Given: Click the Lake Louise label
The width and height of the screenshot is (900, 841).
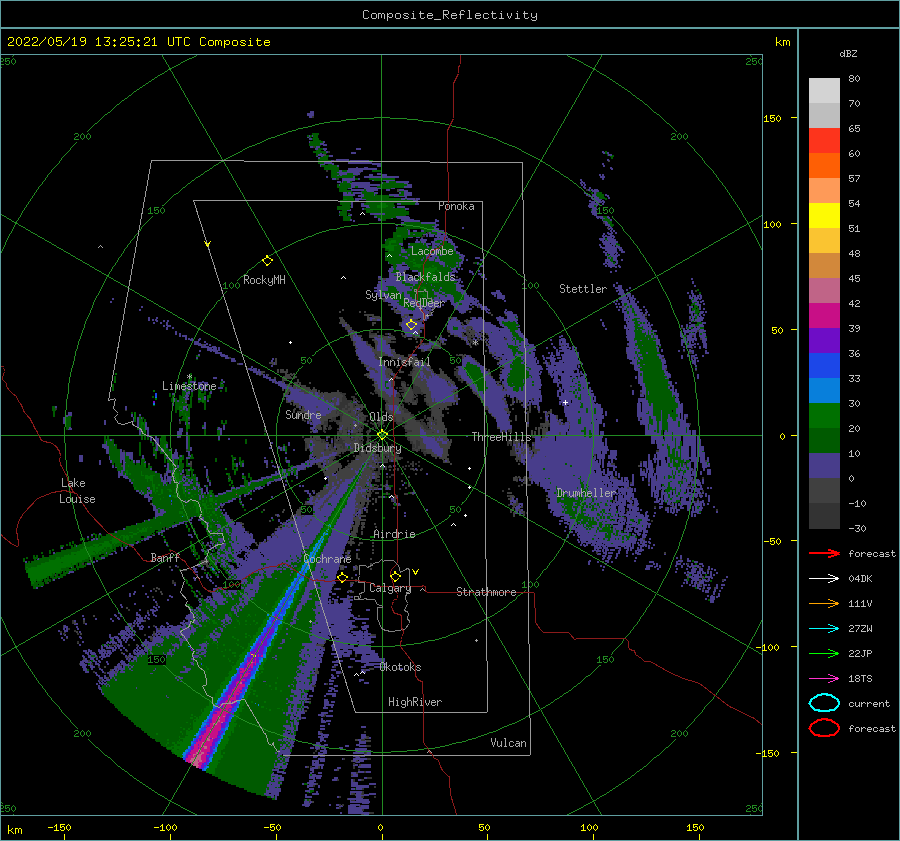Looking at the screenshot, I should [x=77, y=491].
